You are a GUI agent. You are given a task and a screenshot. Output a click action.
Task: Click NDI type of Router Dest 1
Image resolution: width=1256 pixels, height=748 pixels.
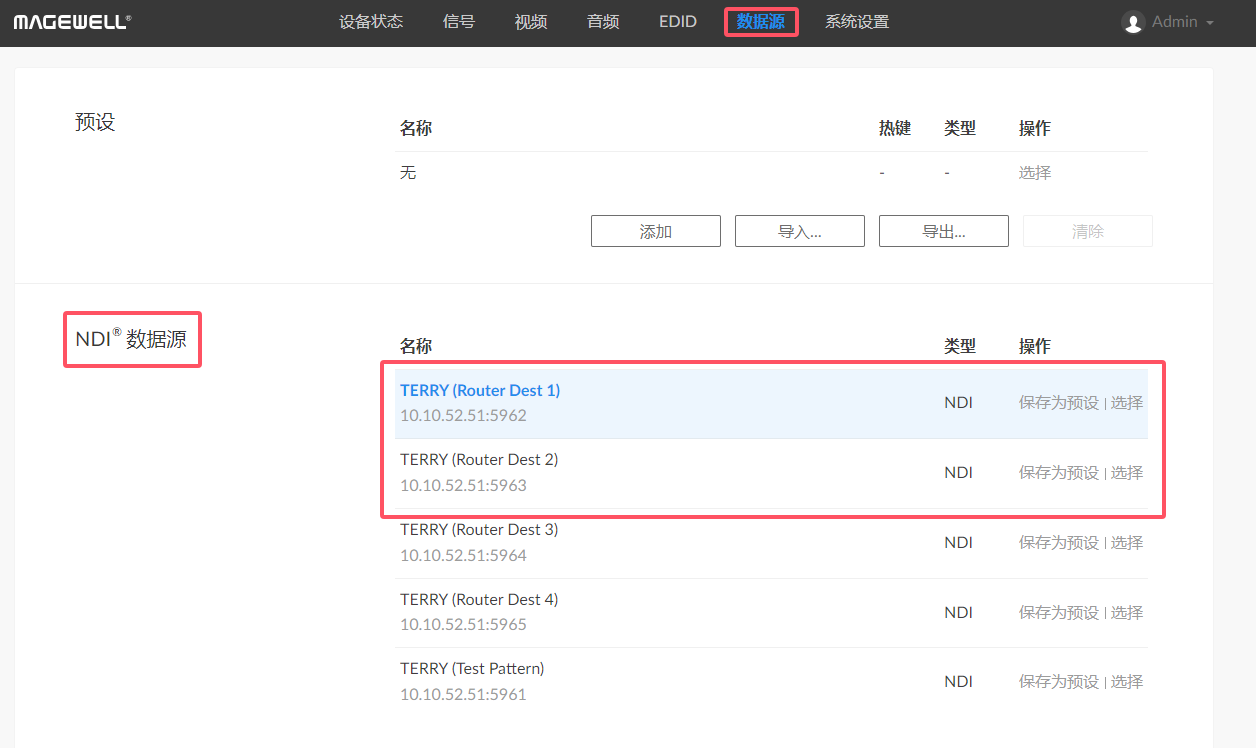(958, 403)
